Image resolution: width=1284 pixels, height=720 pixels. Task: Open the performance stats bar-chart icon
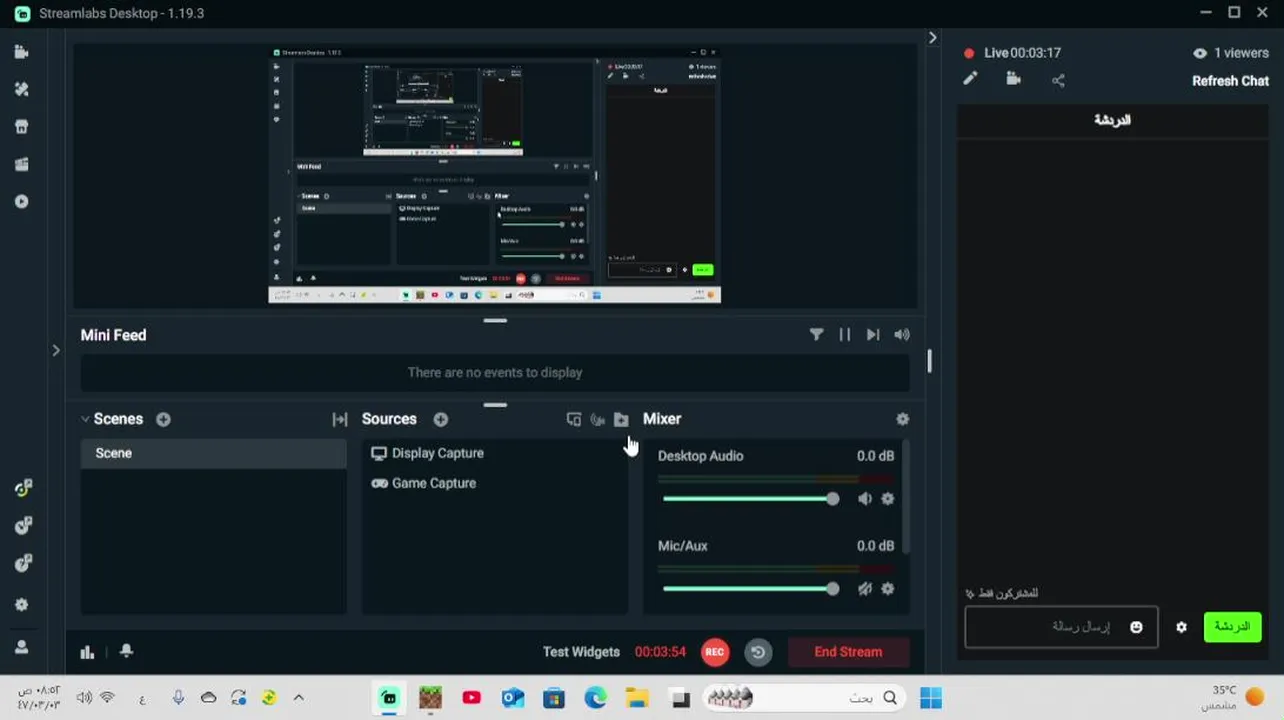tap(87, 652)
